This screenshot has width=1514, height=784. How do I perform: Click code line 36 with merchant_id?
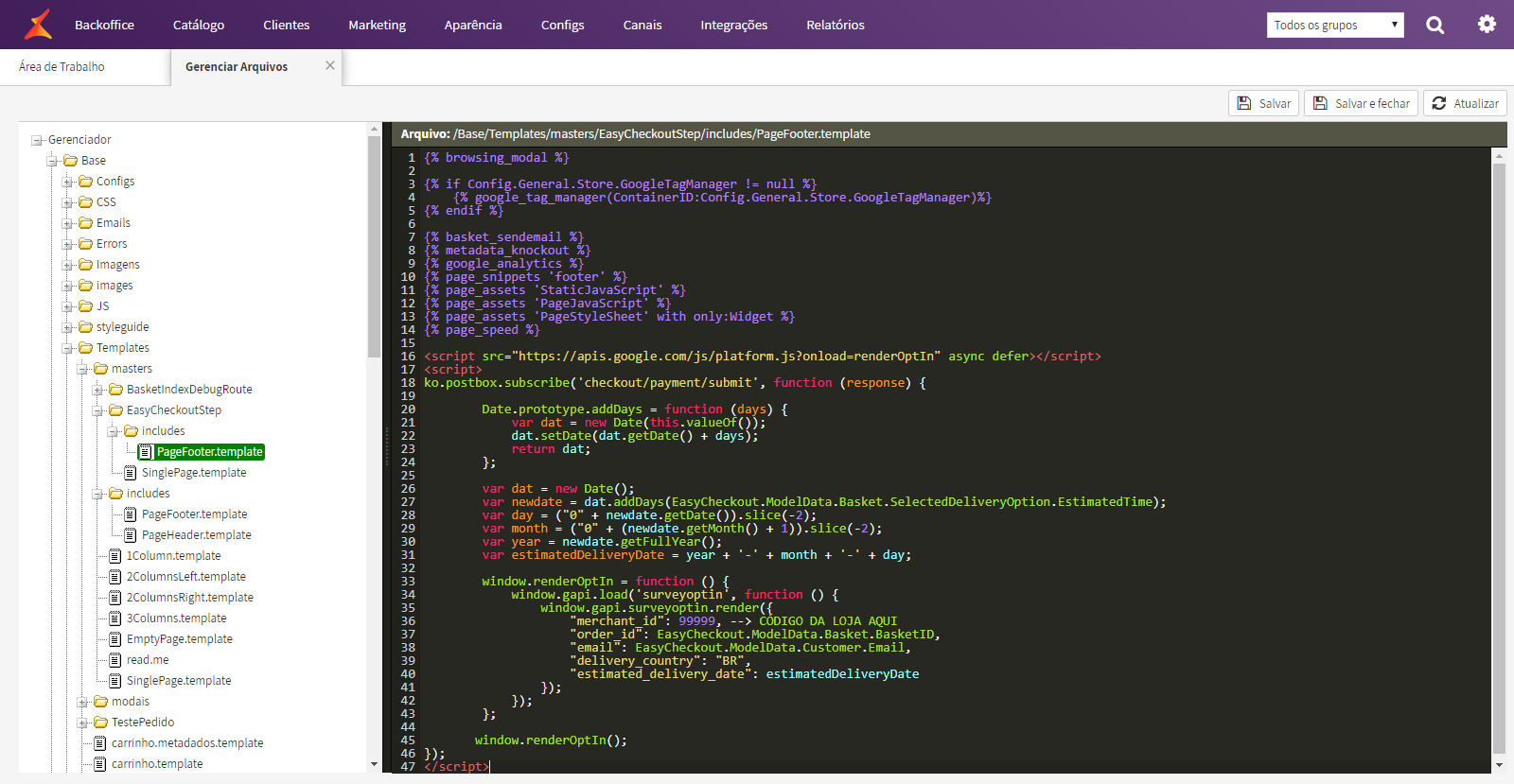[733, 621]
